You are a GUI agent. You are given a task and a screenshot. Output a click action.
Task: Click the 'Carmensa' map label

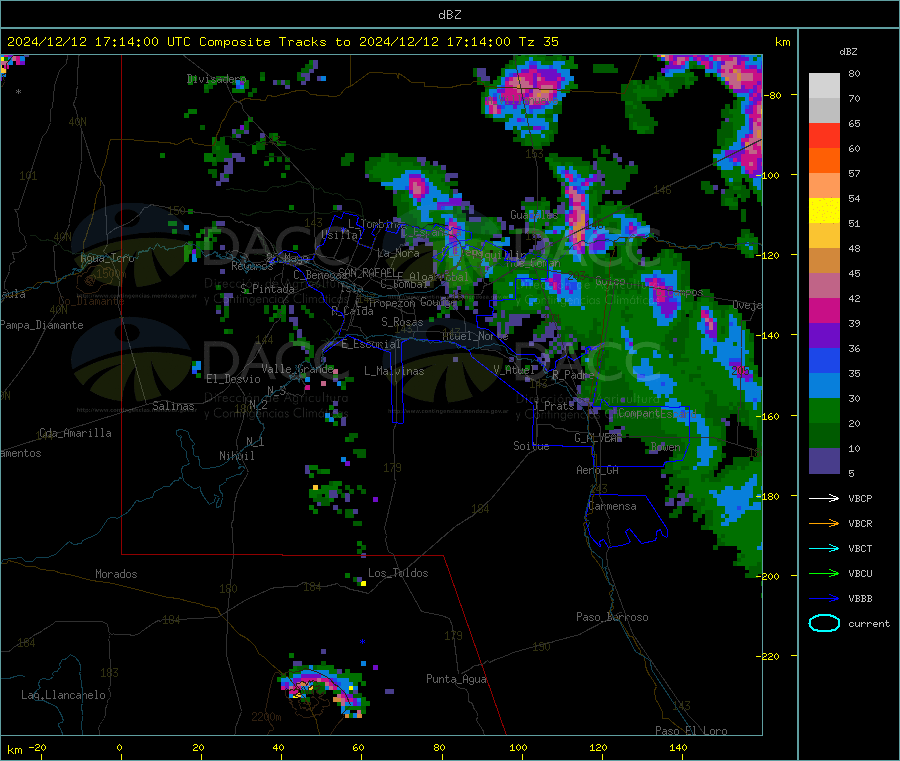point(612,506)
